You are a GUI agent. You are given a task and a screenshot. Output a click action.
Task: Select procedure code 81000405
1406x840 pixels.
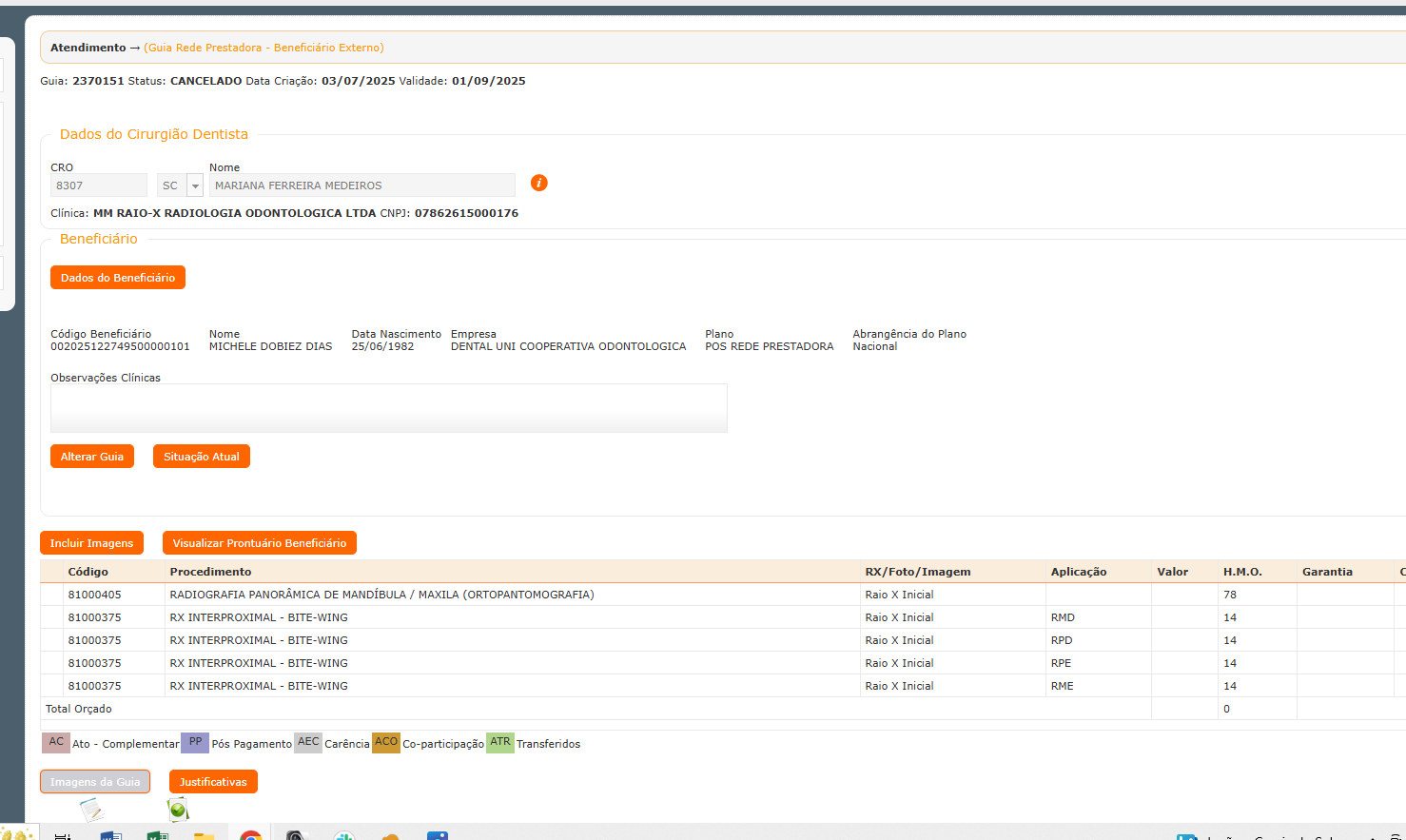coord(95,595)
